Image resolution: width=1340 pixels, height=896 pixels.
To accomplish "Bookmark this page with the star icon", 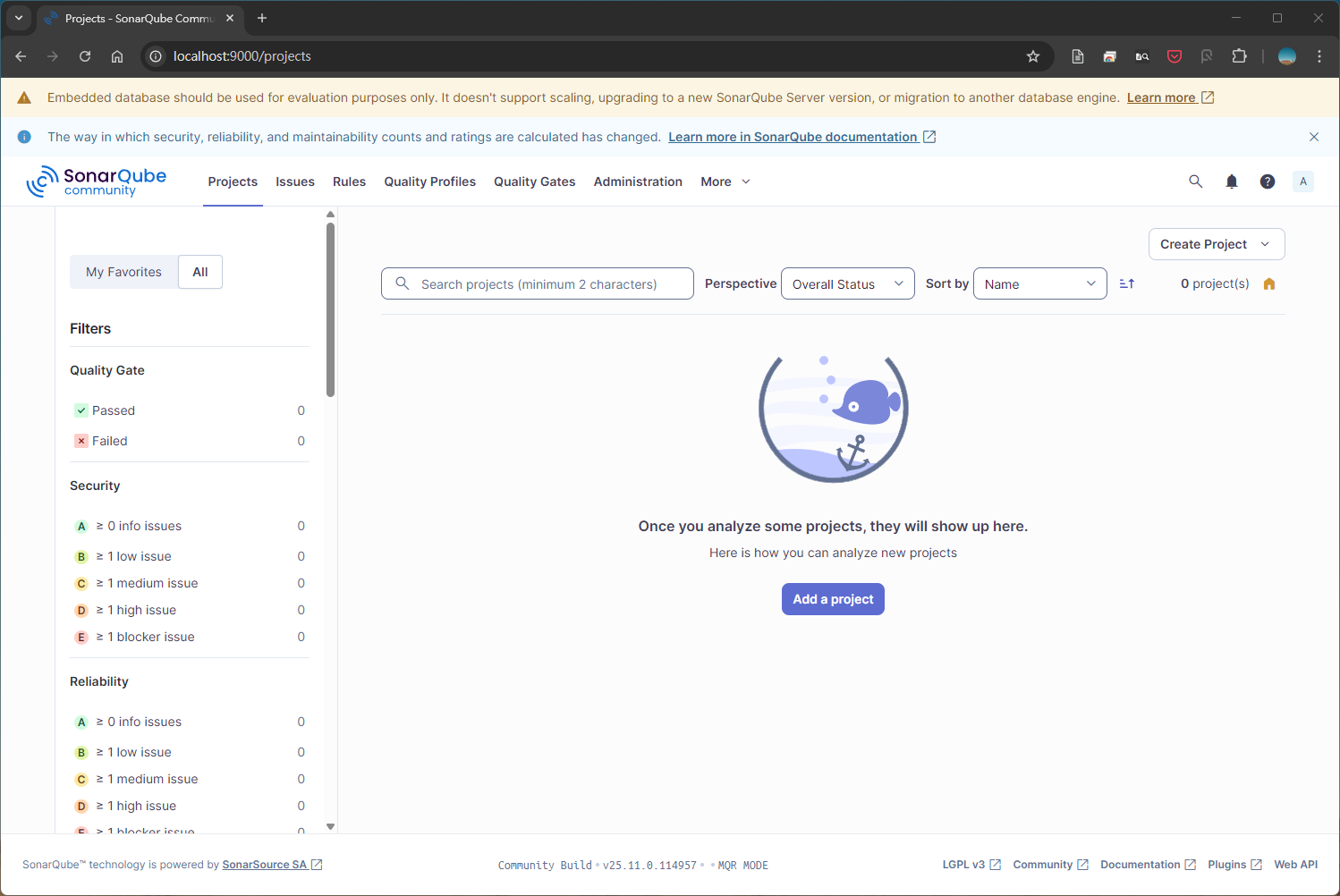I will (x=1033, y=56).
